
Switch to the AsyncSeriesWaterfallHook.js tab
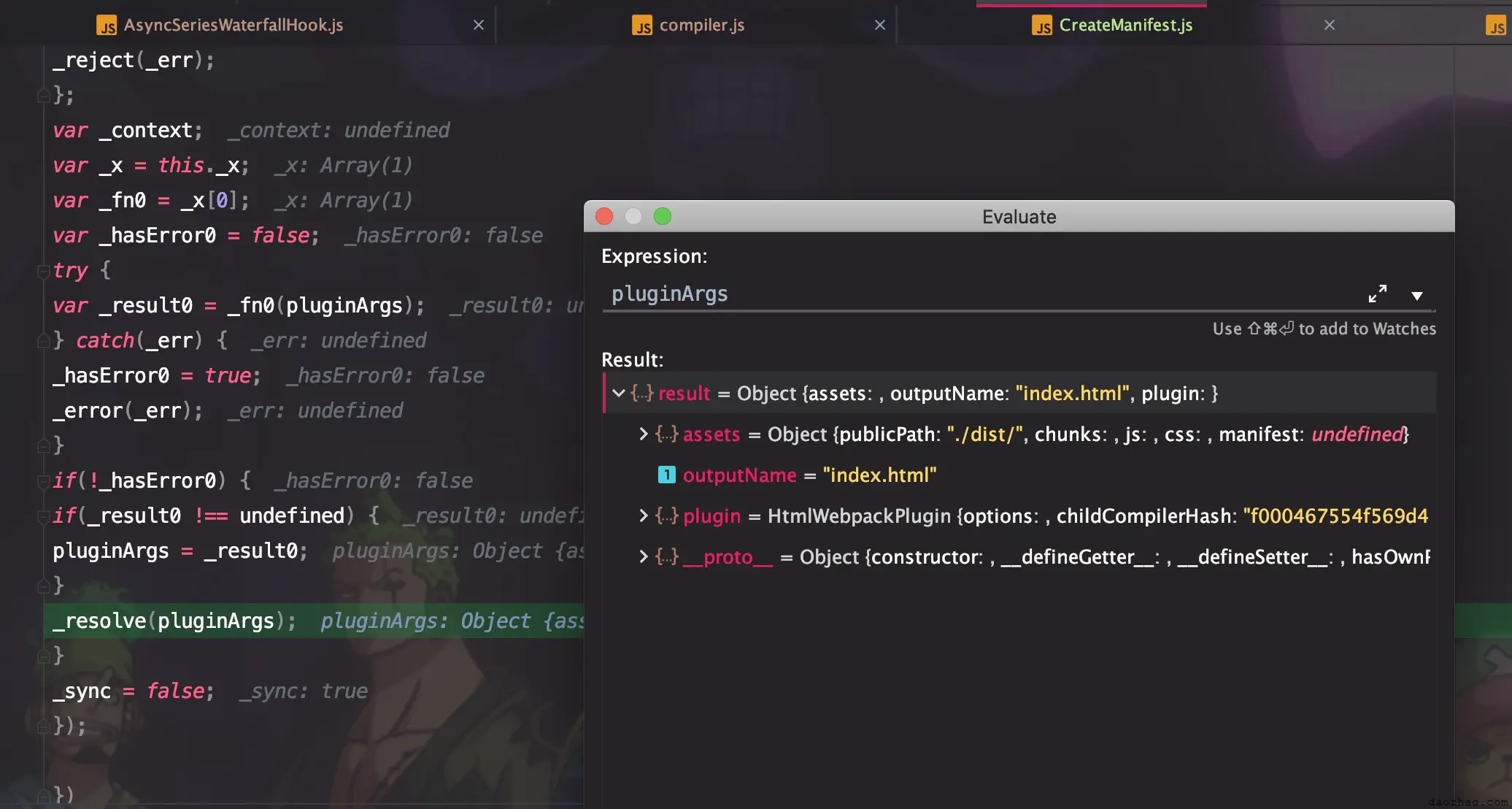coord(233,25)
